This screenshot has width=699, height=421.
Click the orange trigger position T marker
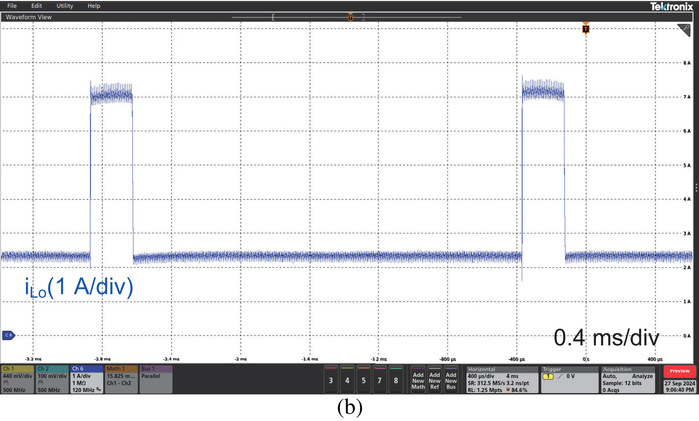pyautogui.click(x=586, y=30)
